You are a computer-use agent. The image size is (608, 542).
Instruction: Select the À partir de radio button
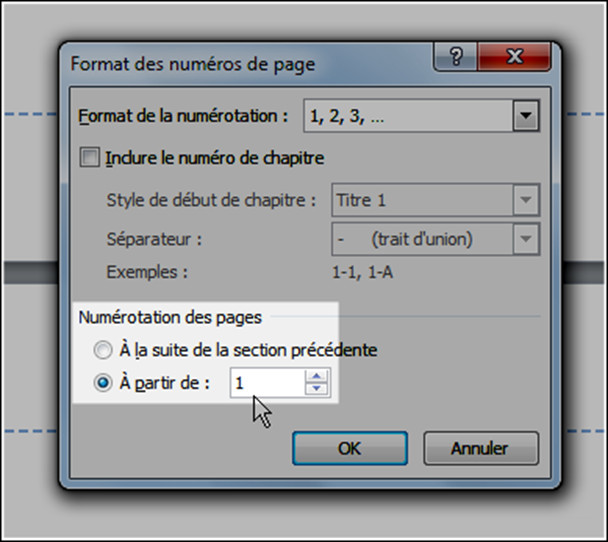coord(103,381)
